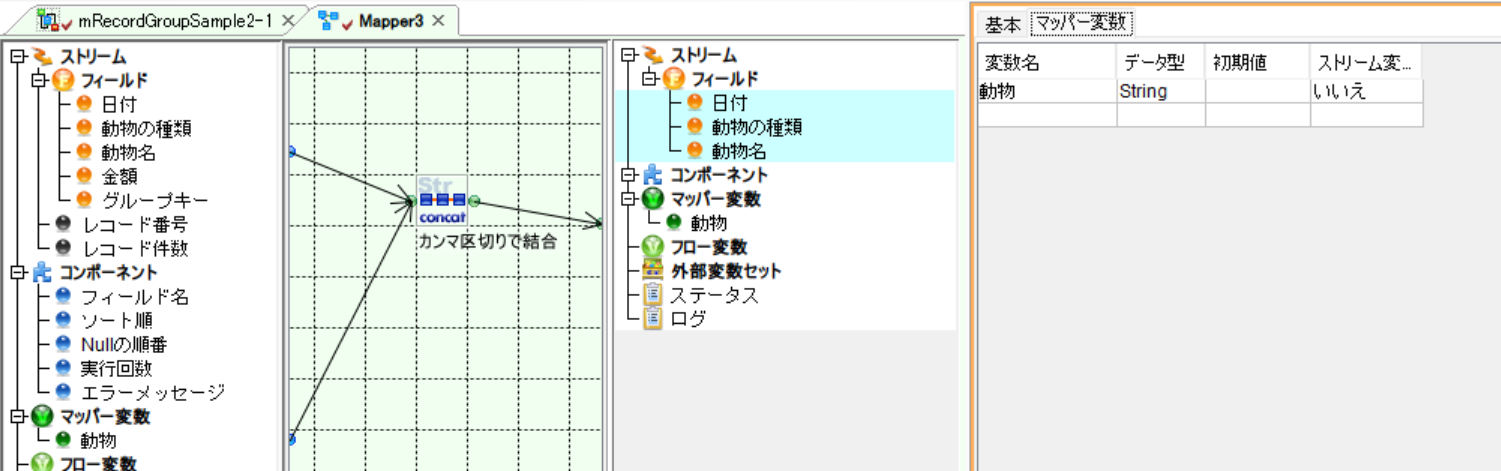Click the orange icon beside 金額

point(84,176)
